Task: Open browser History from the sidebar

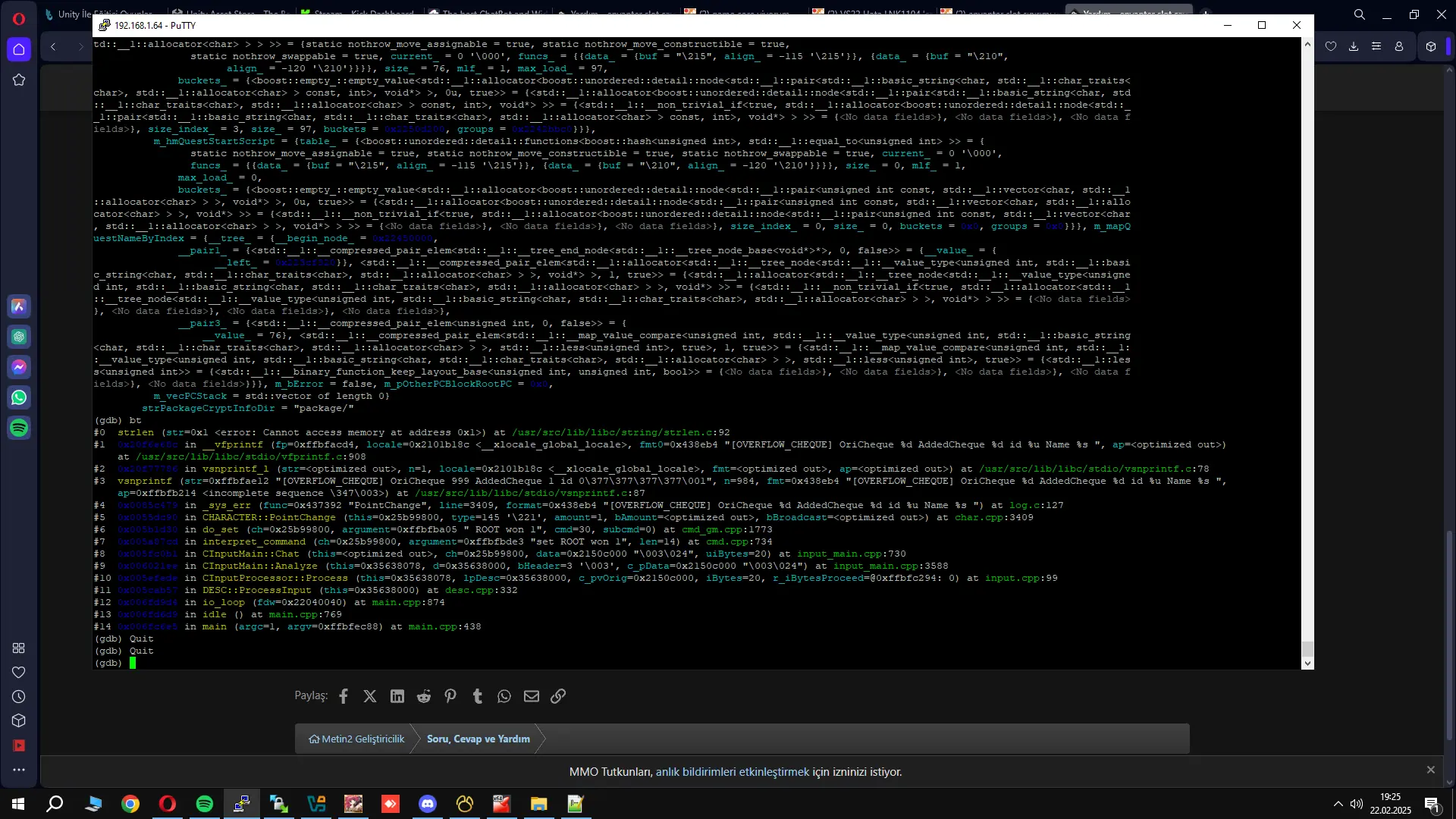Action: [x=19, y=696]
